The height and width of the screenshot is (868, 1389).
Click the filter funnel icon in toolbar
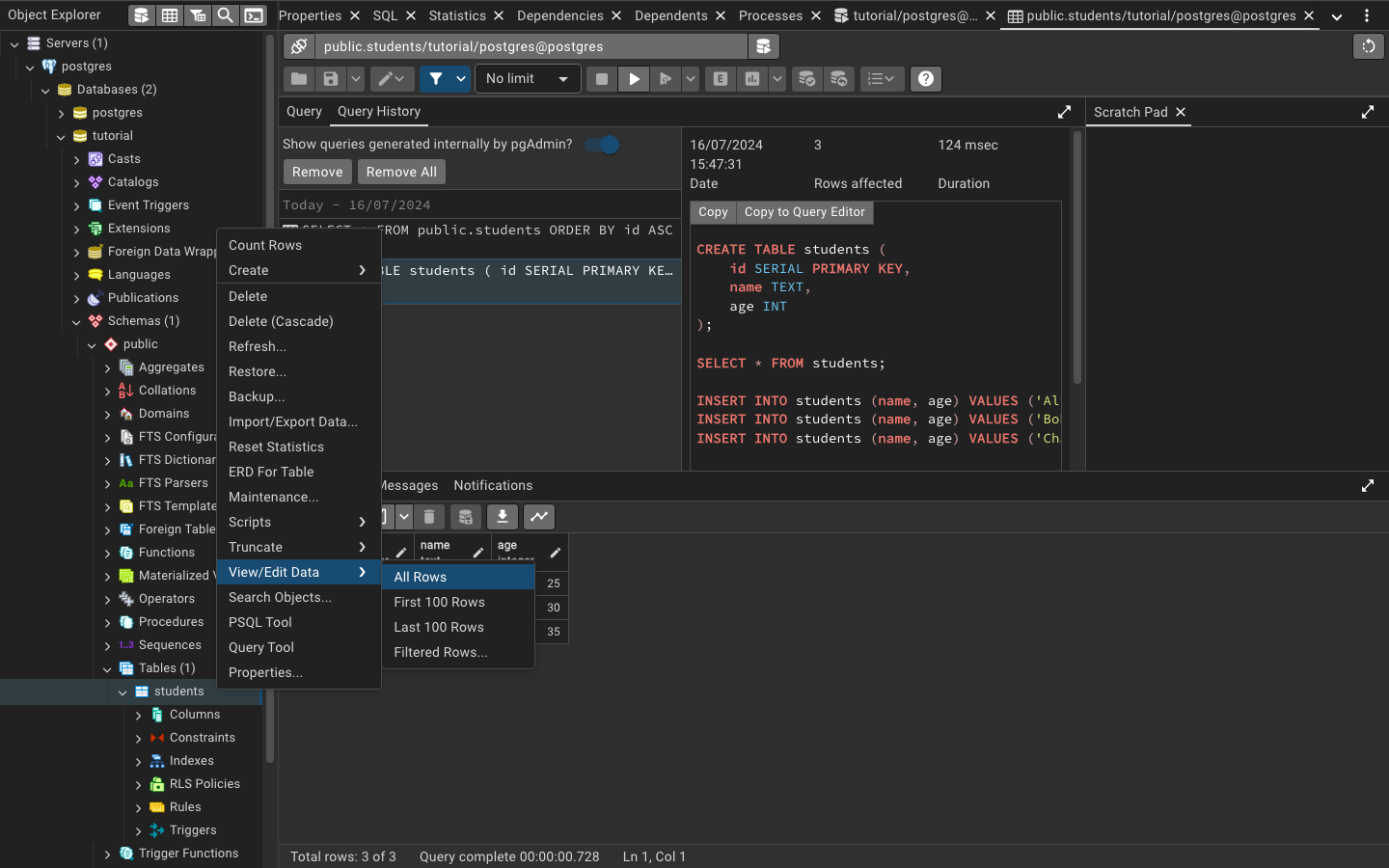pyautogui.click(x=436, y=79)
